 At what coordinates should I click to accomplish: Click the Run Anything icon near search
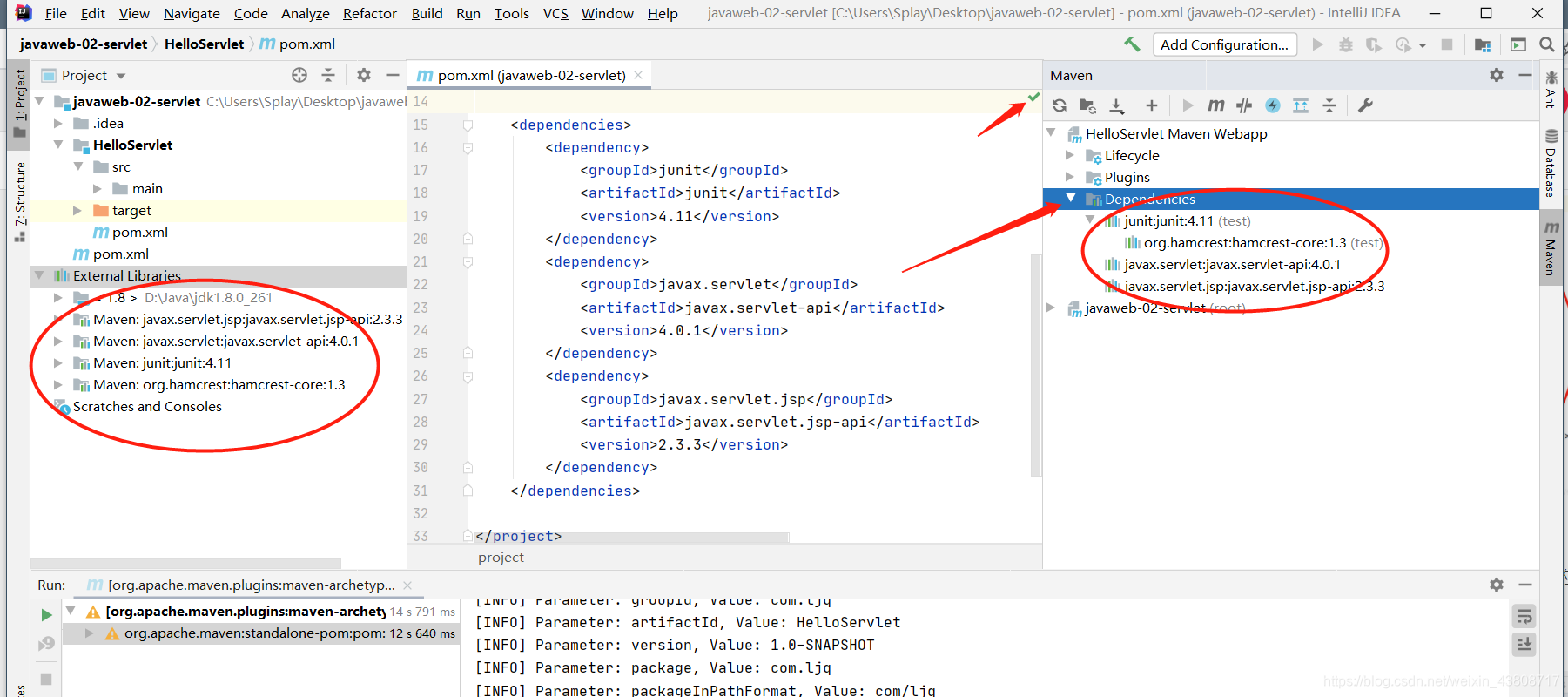tap(1518, 44)
